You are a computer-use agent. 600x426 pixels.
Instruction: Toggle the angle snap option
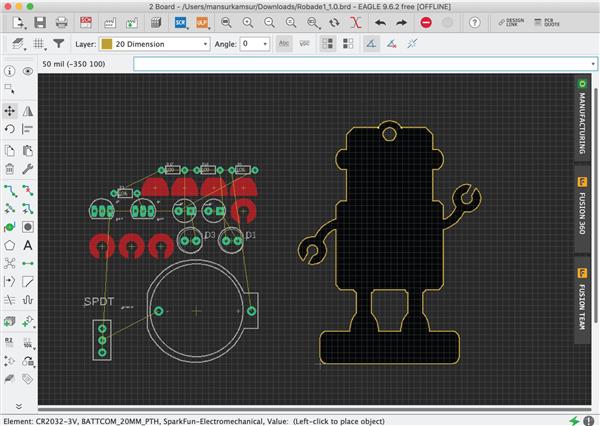pos(371,44)
